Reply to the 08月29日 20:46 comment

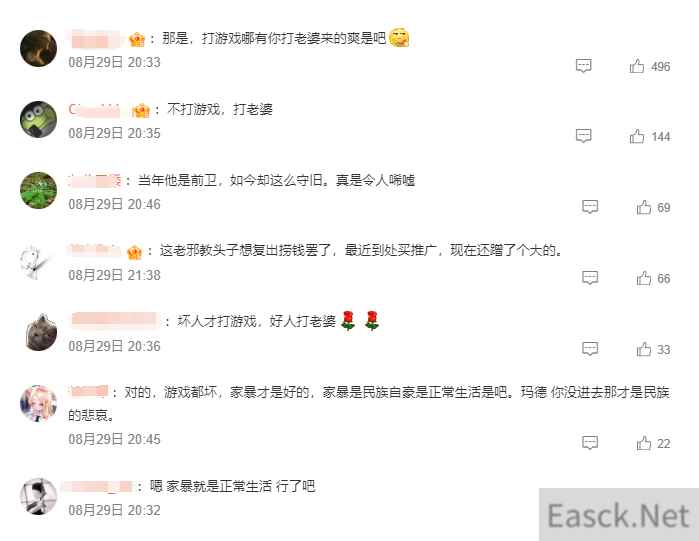pyautogui.click(x=590, y=206)
